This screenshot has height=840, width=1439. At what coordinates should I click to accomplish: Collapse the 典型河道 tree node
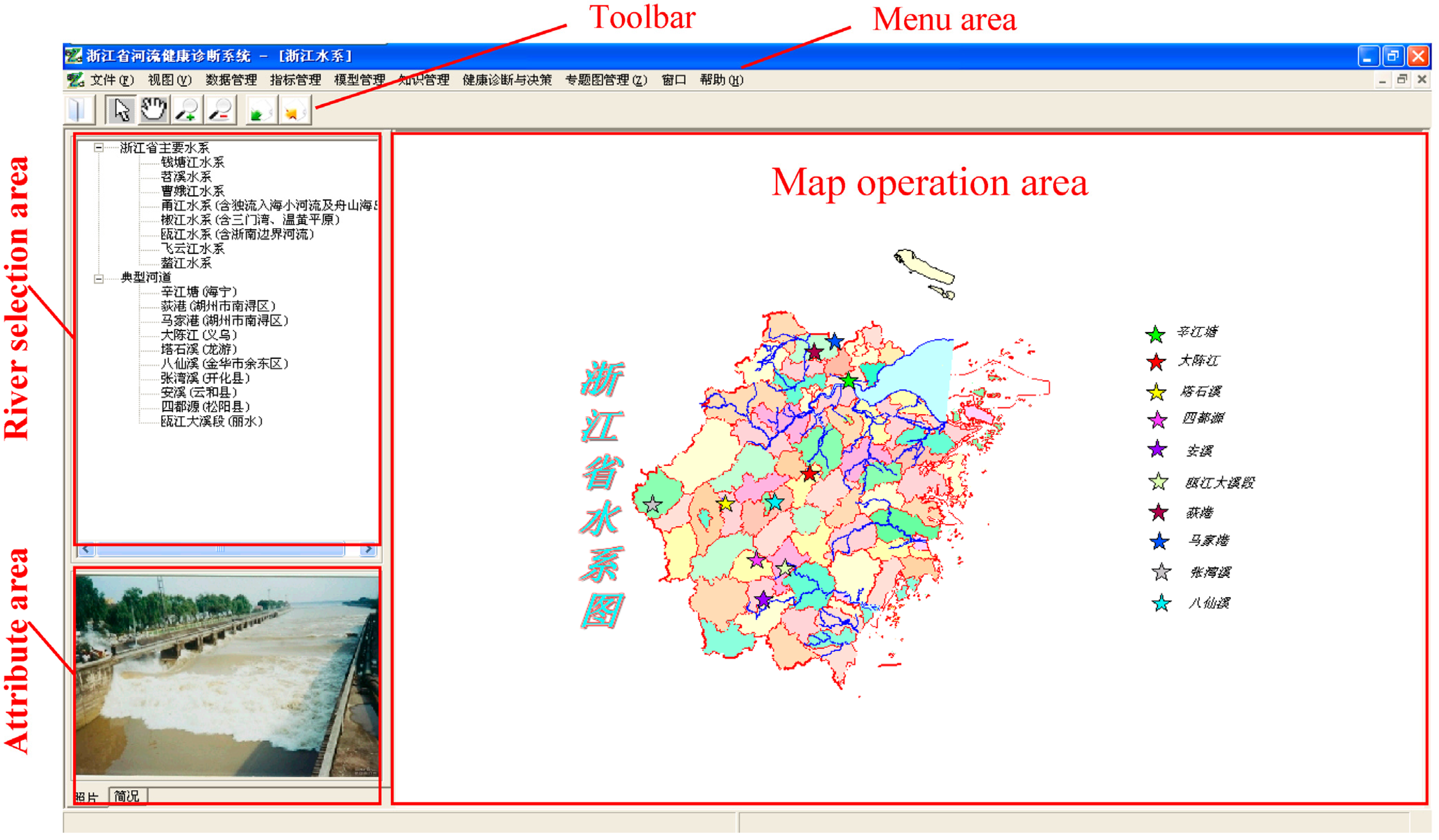(99, 279)
